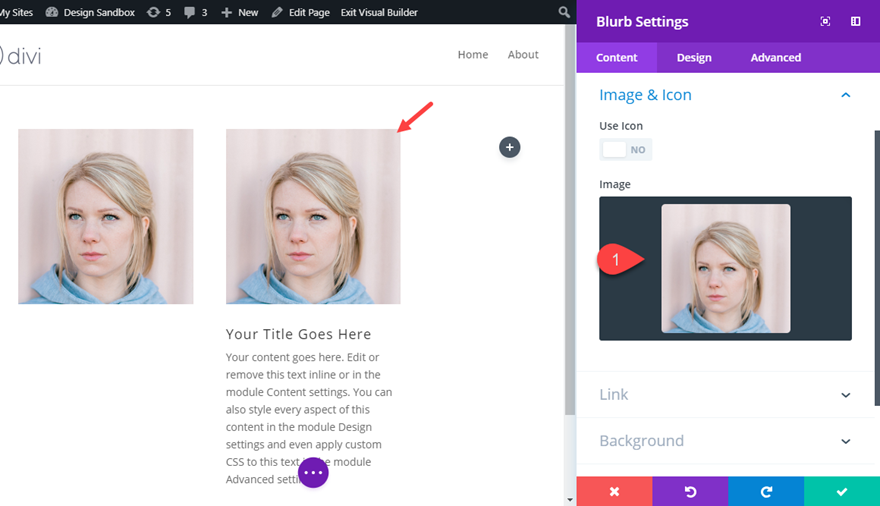Click the purple three-dots builder menu button

[314, 473]
